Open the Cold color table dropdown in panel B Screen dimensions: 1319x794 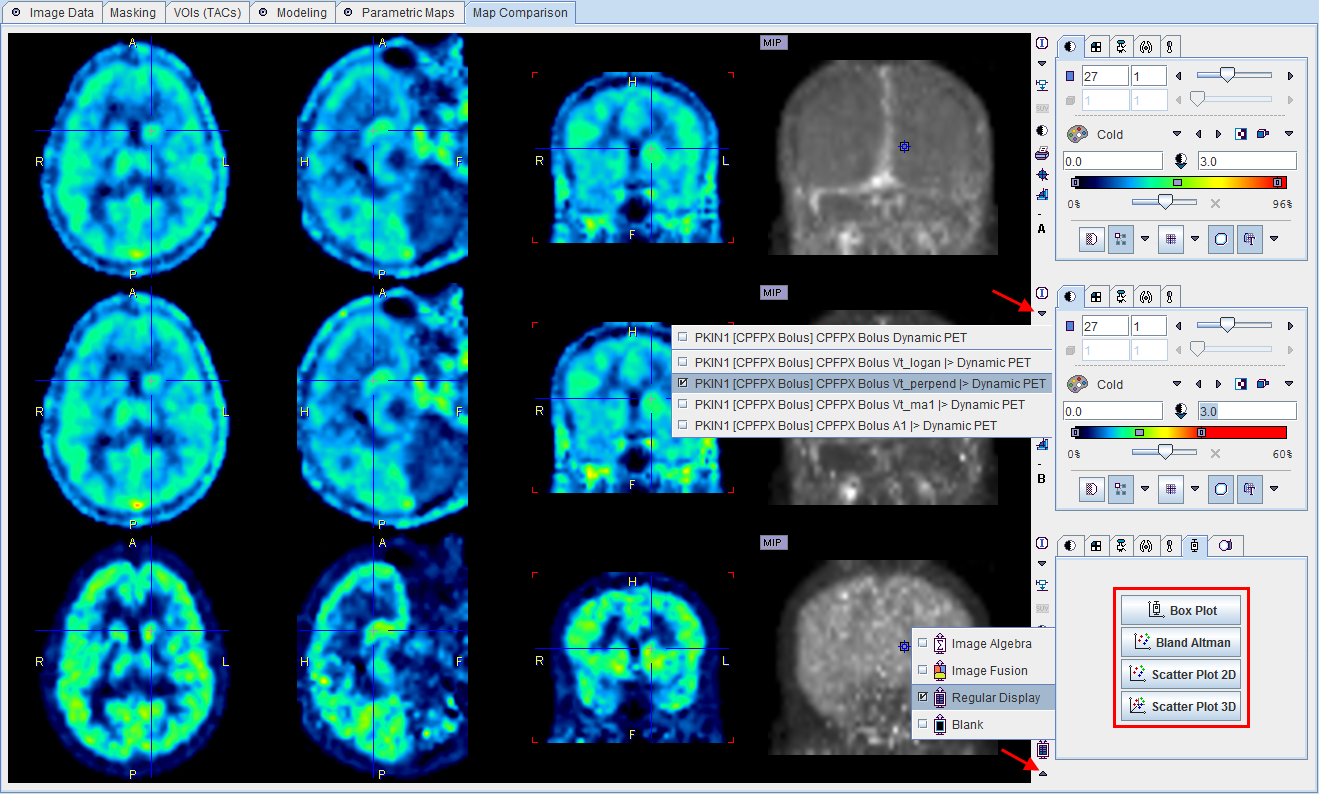click(x=1178, y=384)
